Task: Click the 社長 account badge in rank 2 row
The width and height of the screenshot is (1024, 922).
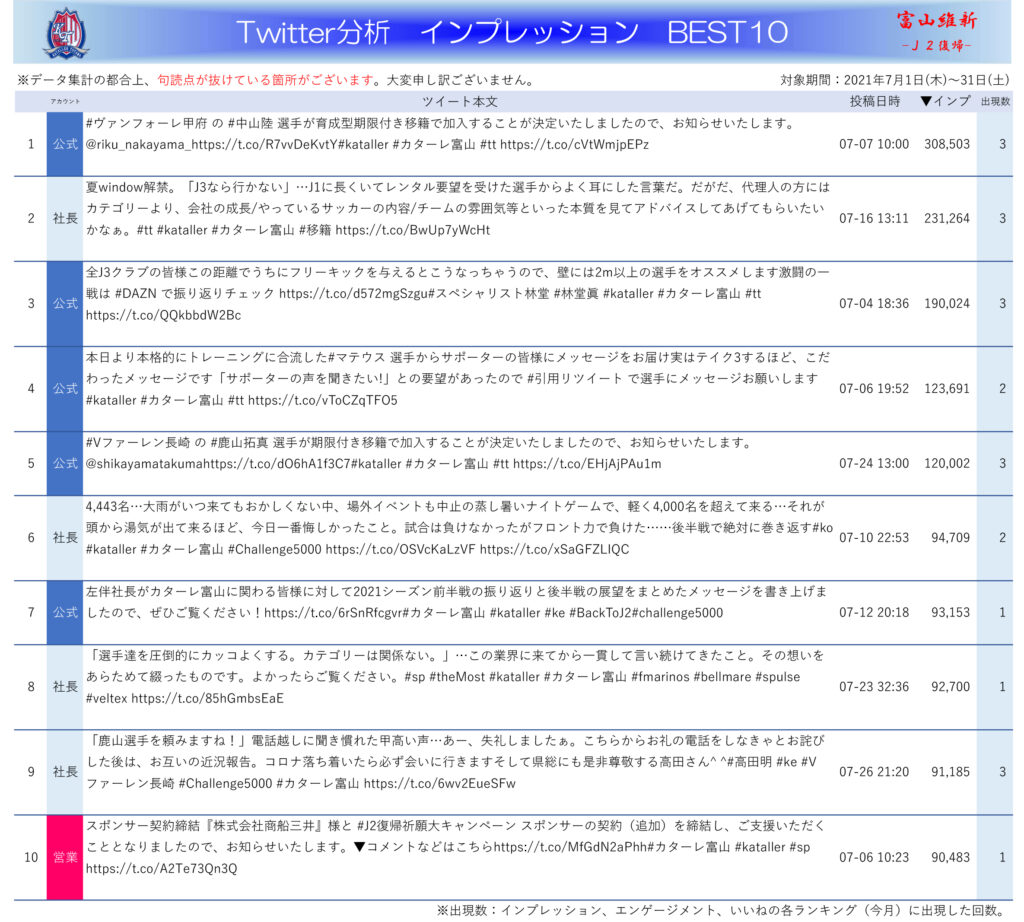Action: 65,218
